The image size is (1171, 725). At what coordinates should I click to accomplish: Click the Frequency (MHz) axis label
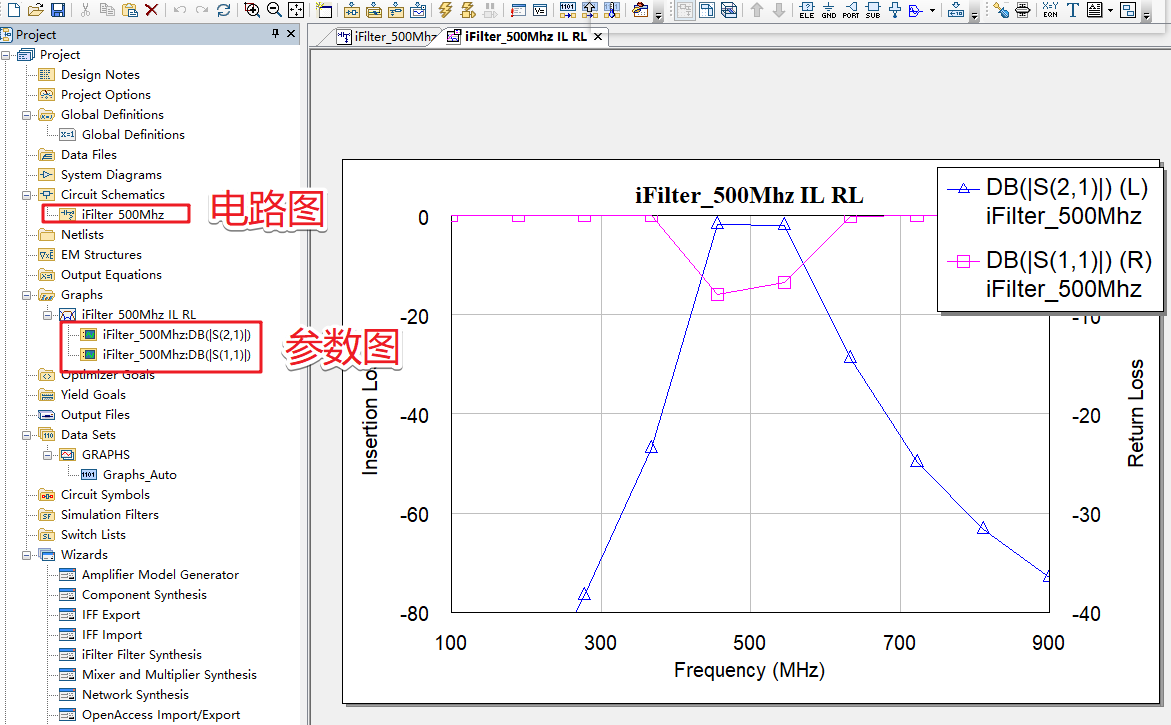click(x=749, y=670)
